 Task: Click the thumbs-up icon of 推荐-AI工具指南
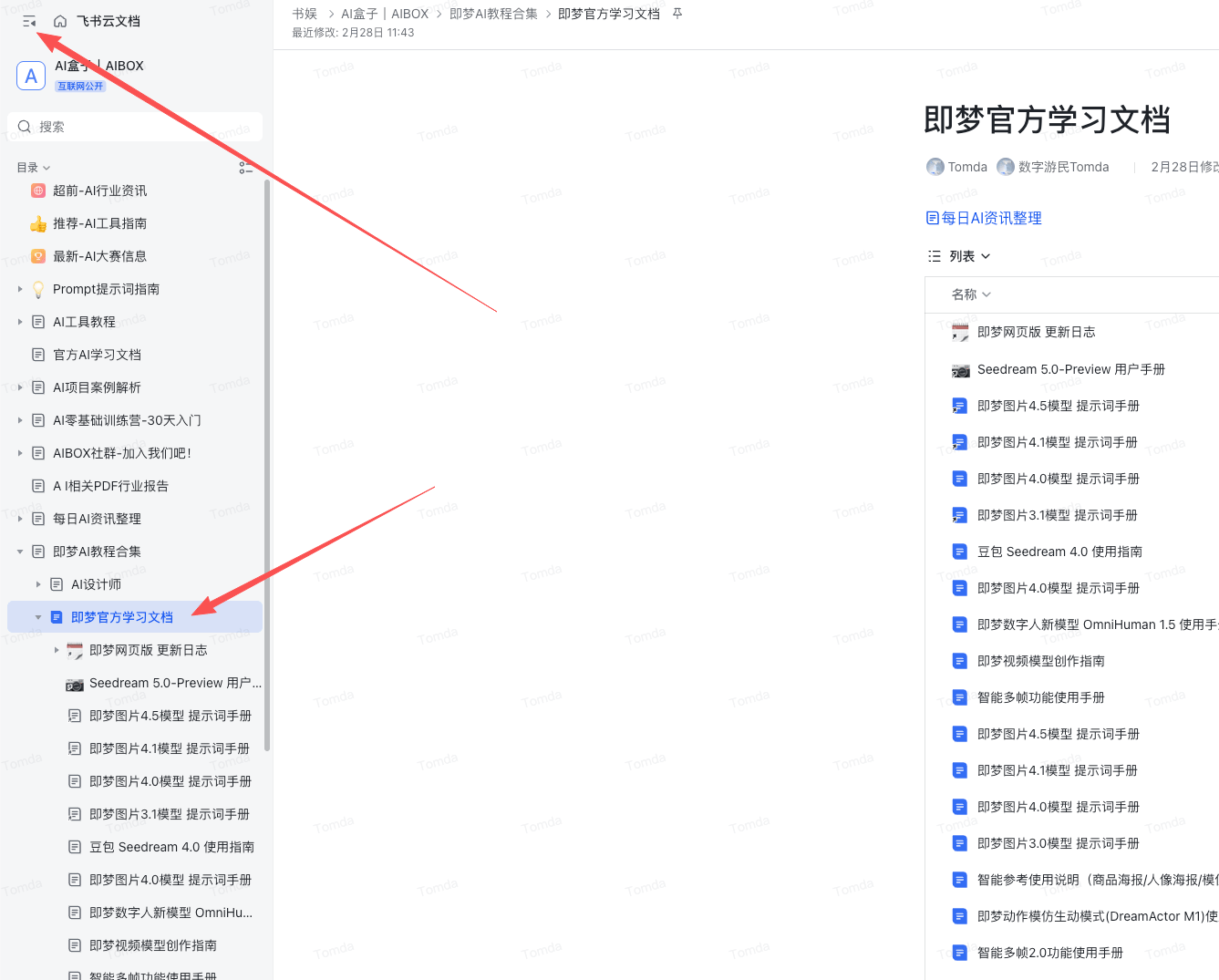pos(38,223)
